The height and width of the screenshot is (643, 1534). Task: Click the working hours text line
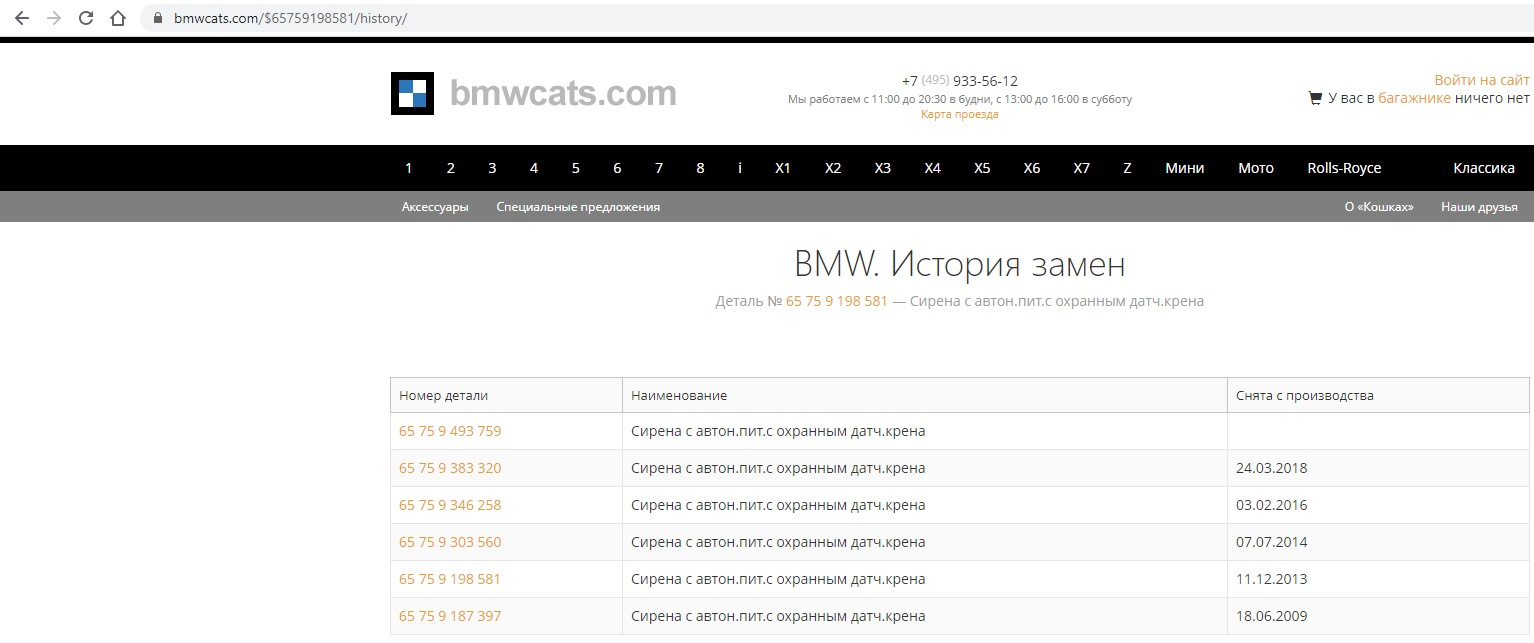click(960, 99)
